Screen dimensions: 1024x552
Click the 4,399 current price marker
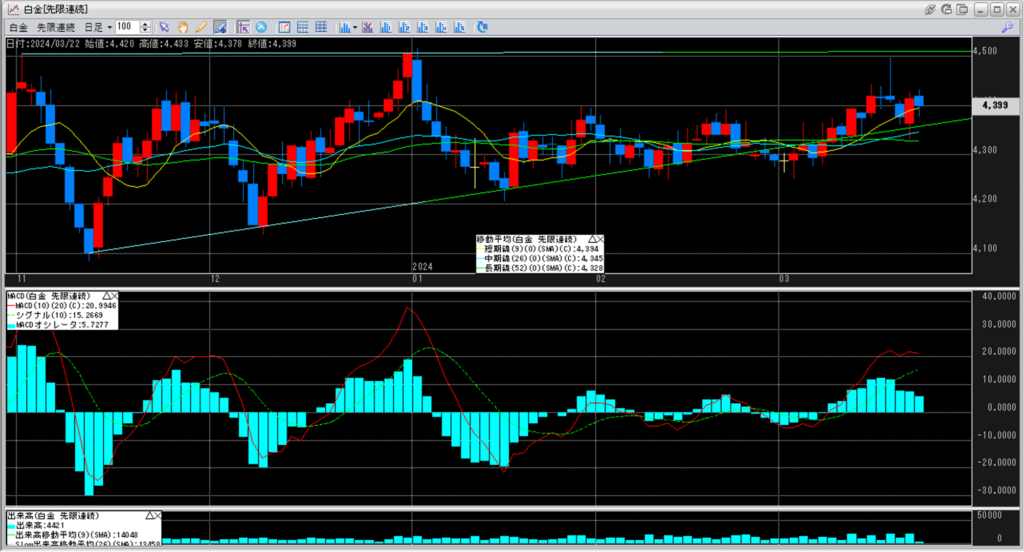tap(994, 104)
